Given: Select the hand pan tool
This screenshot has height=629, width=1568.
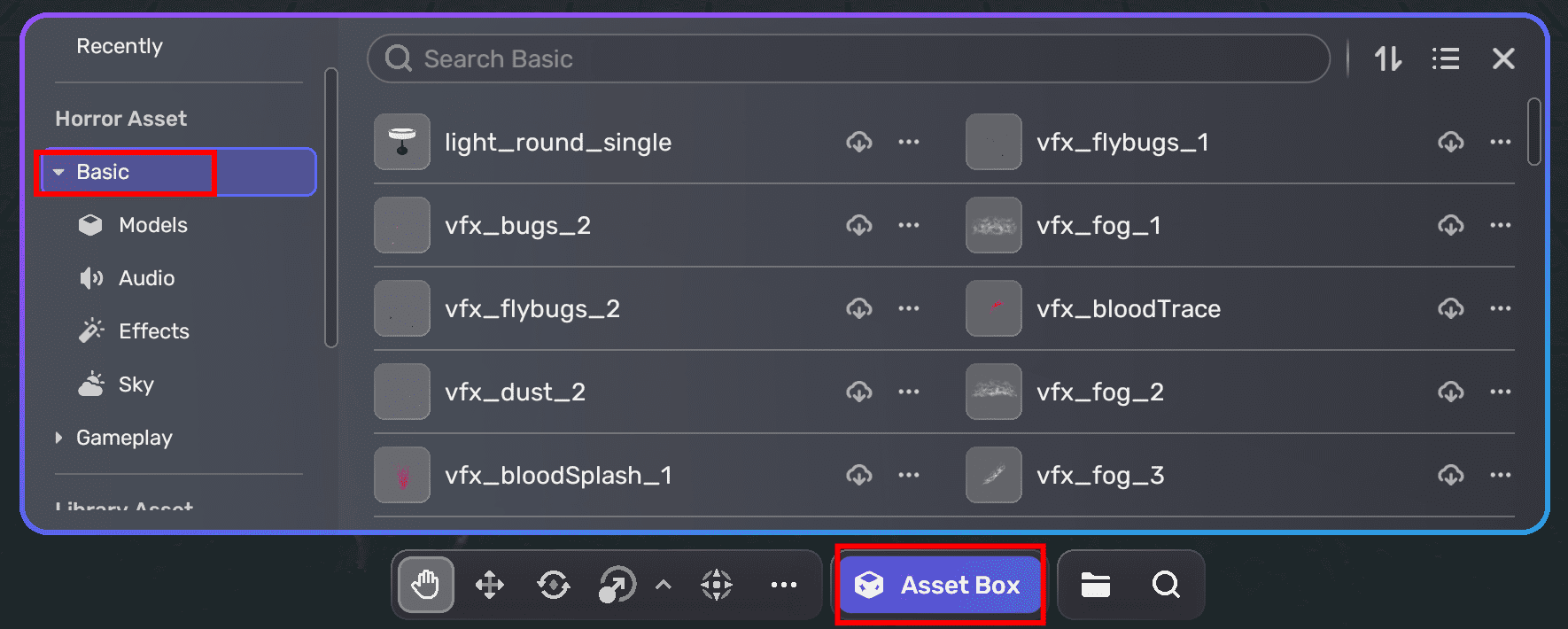Looking at the screenshot, I should pyautogui.click(x=426, y=585).
